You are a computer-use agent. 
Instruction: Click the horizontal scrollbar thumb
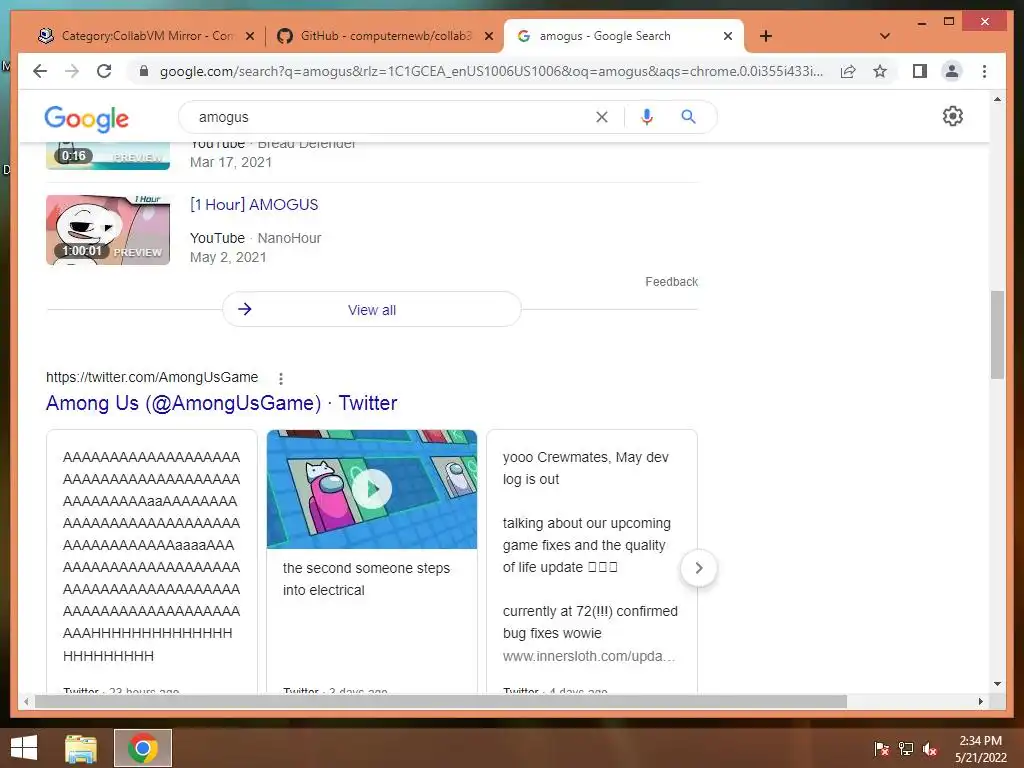point(441,701)
